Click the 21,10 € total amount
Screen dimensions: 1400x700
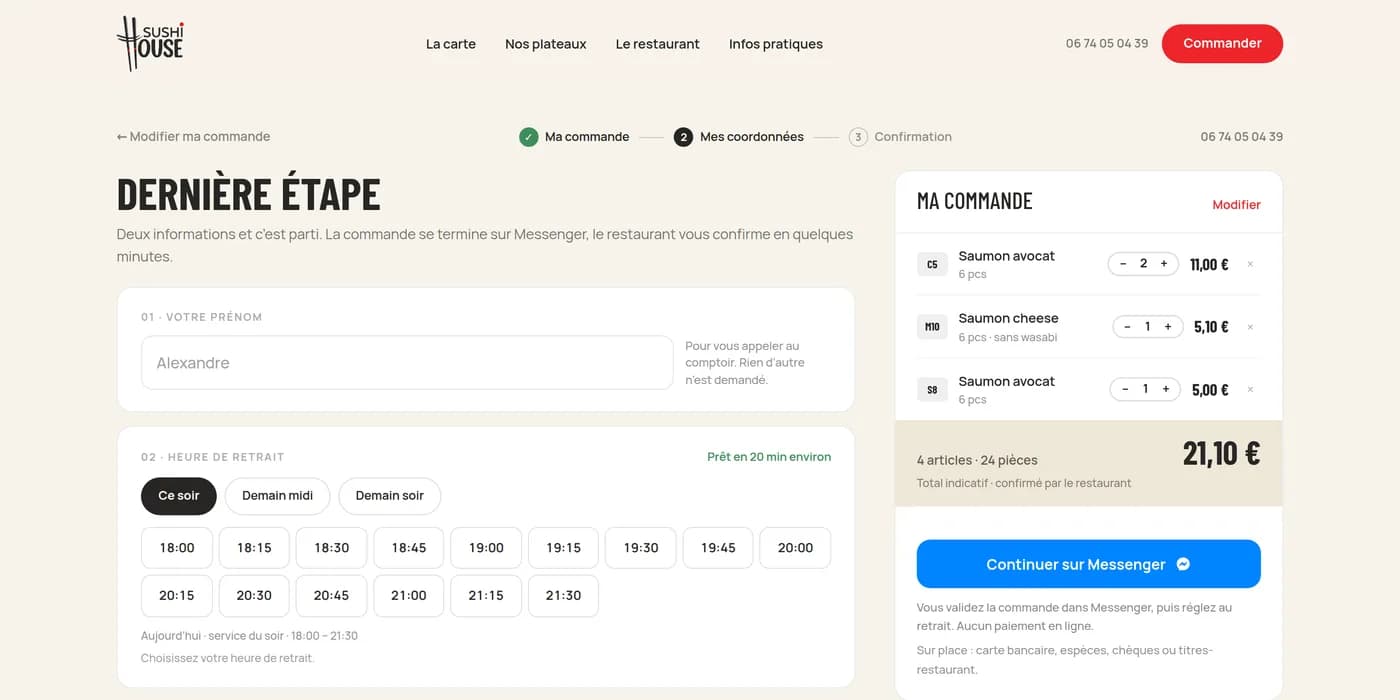click(x=1221, y=453)
